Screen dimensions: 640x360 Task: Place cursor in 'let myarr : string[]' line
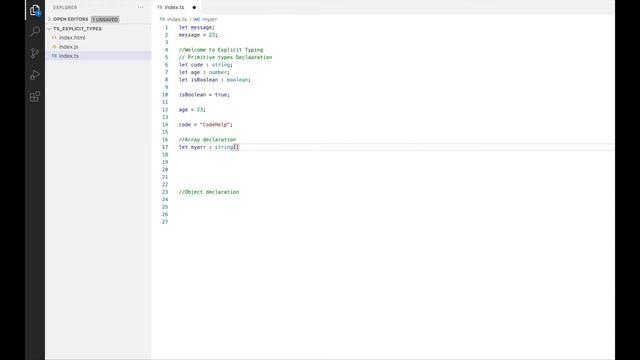(x=209, y=147)
